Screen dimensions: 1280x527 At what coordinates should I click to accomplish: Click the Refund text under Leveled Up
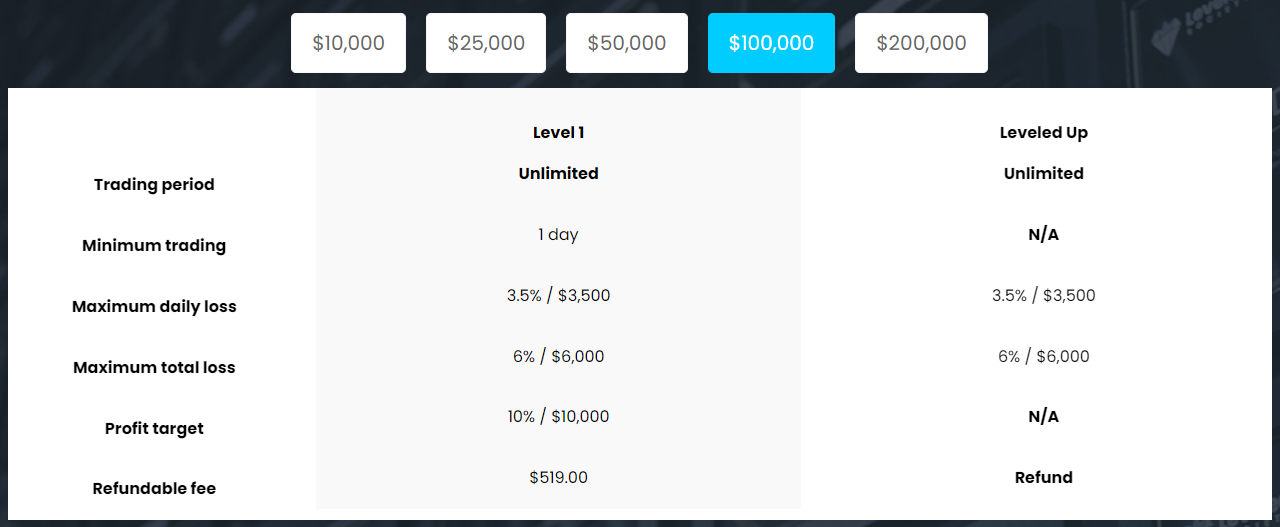(1043, 478)
